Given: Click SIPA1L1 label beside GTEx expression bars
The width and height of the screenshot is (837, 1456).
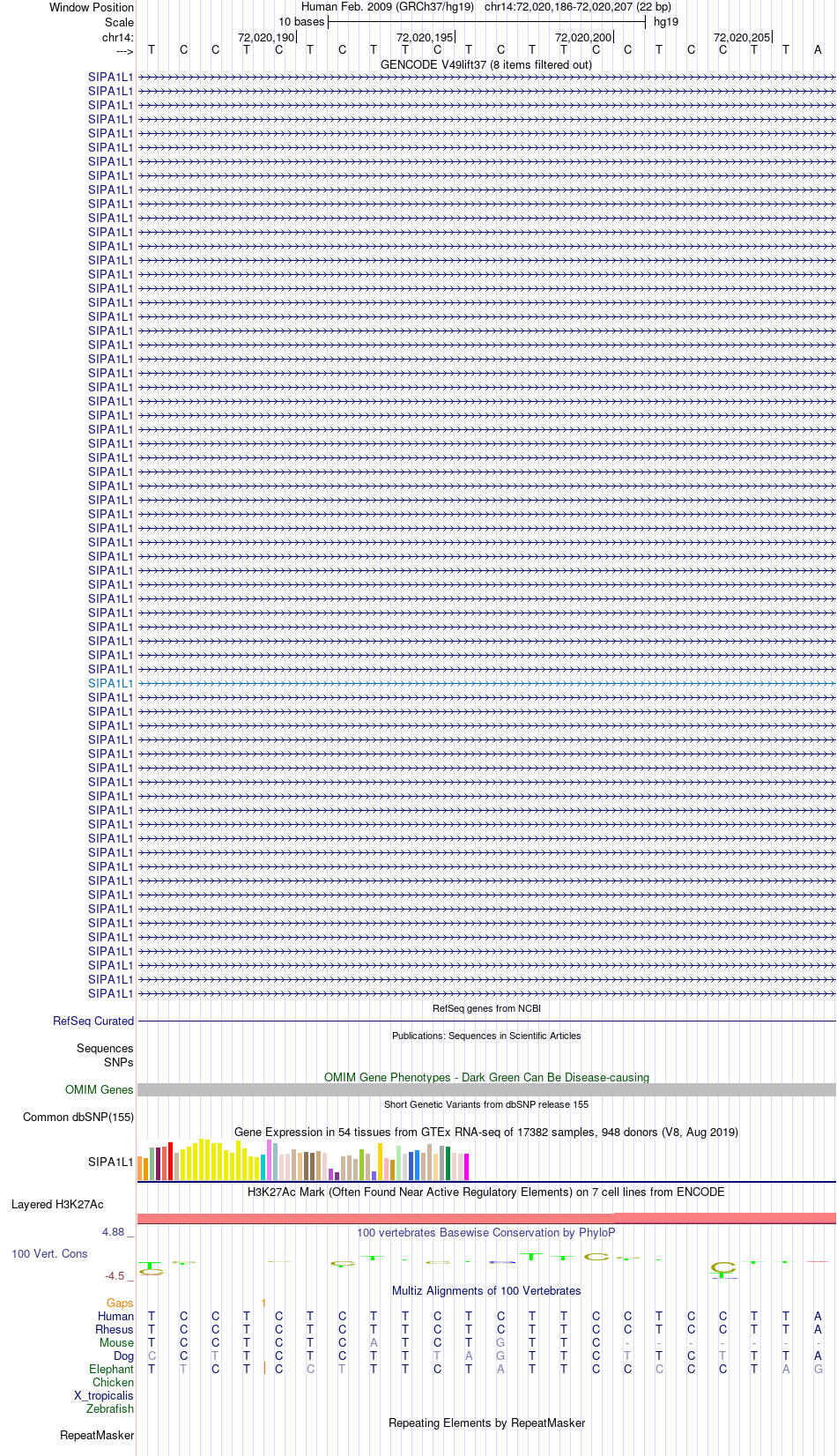Looking at the screenshot, I should pyautogui.click(x=111, y=1162).
